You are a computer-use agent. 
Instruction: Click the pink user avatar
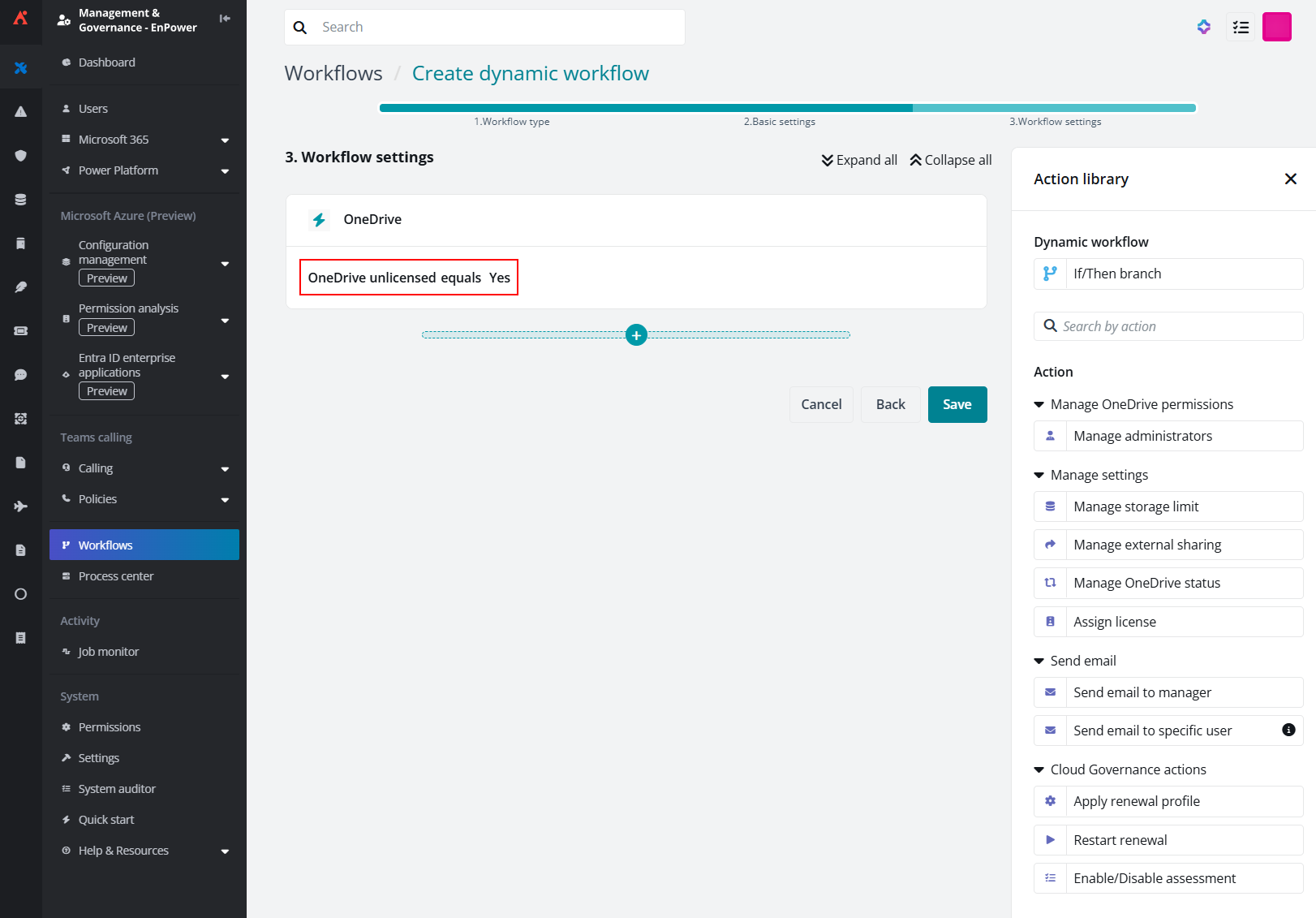pyautogui.click(x=1276, y=28)
